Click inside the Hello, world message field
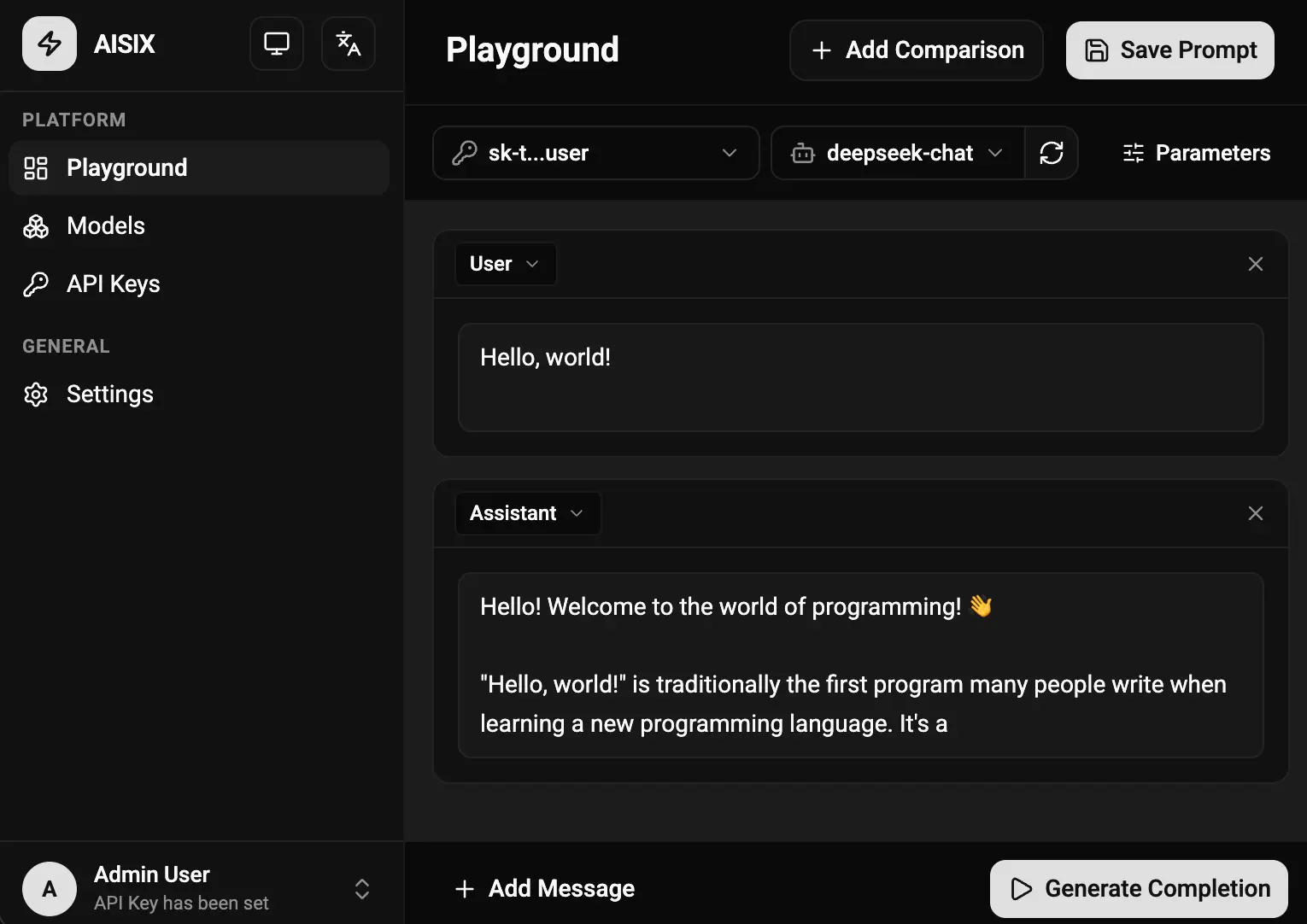Screen dimensions: 1307x924 (860, 377)
